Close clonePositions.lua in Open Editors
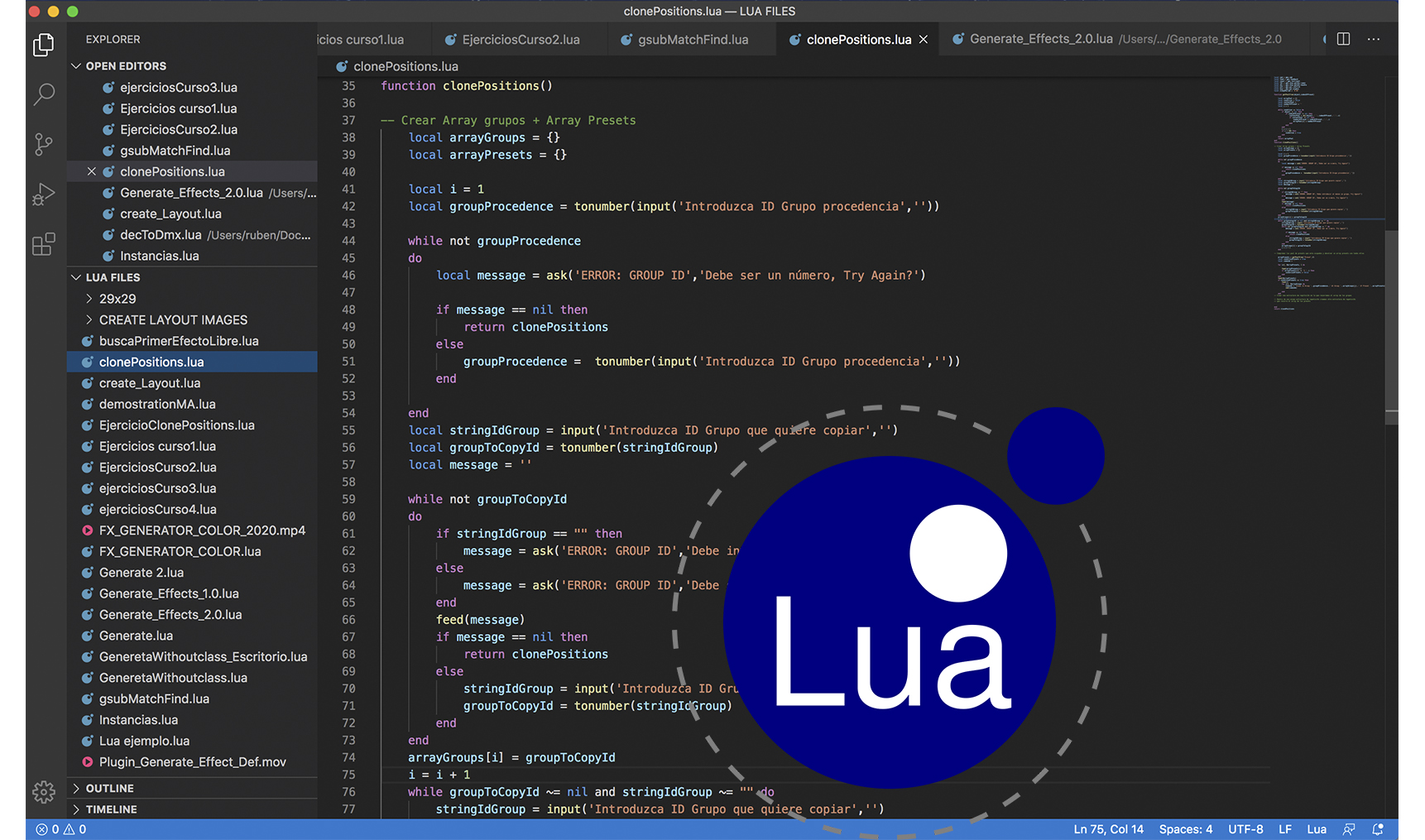The image size is (1425, 840). point(92,171)
